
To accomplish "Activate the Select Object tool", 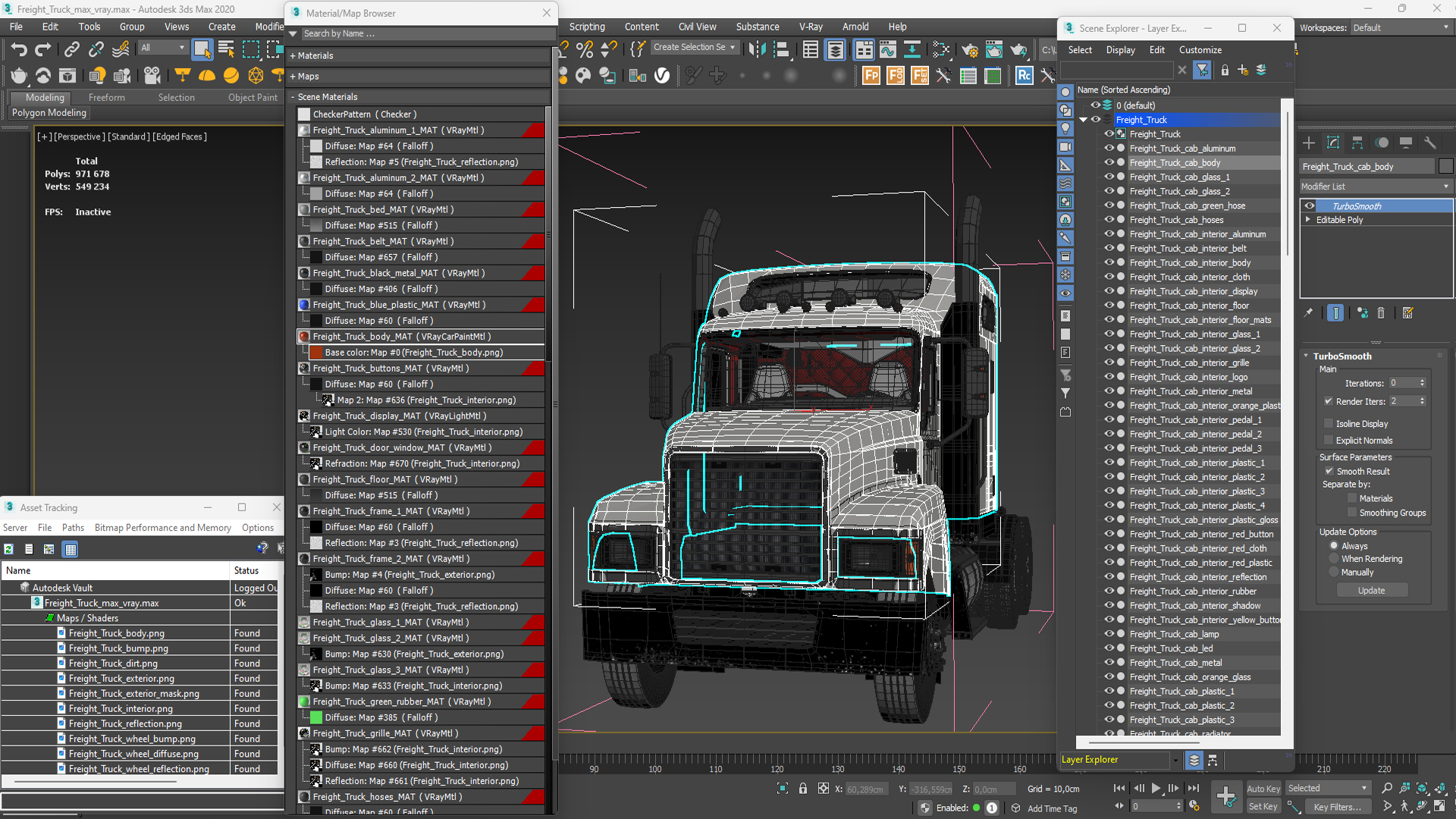I will pos(202,49).
